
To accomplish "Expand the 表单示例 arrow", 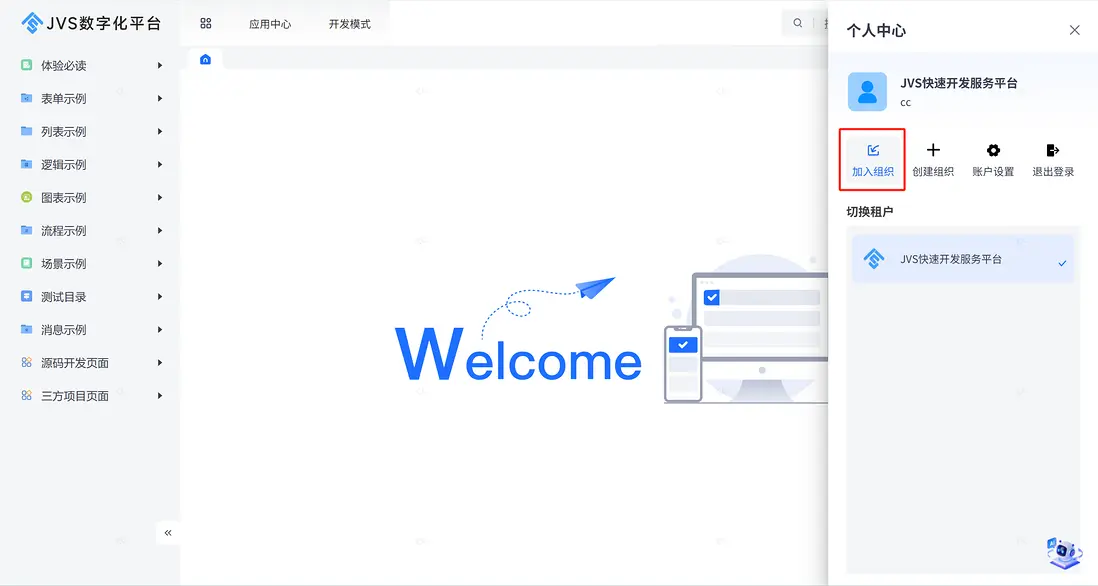I will [x=160, y=98].
